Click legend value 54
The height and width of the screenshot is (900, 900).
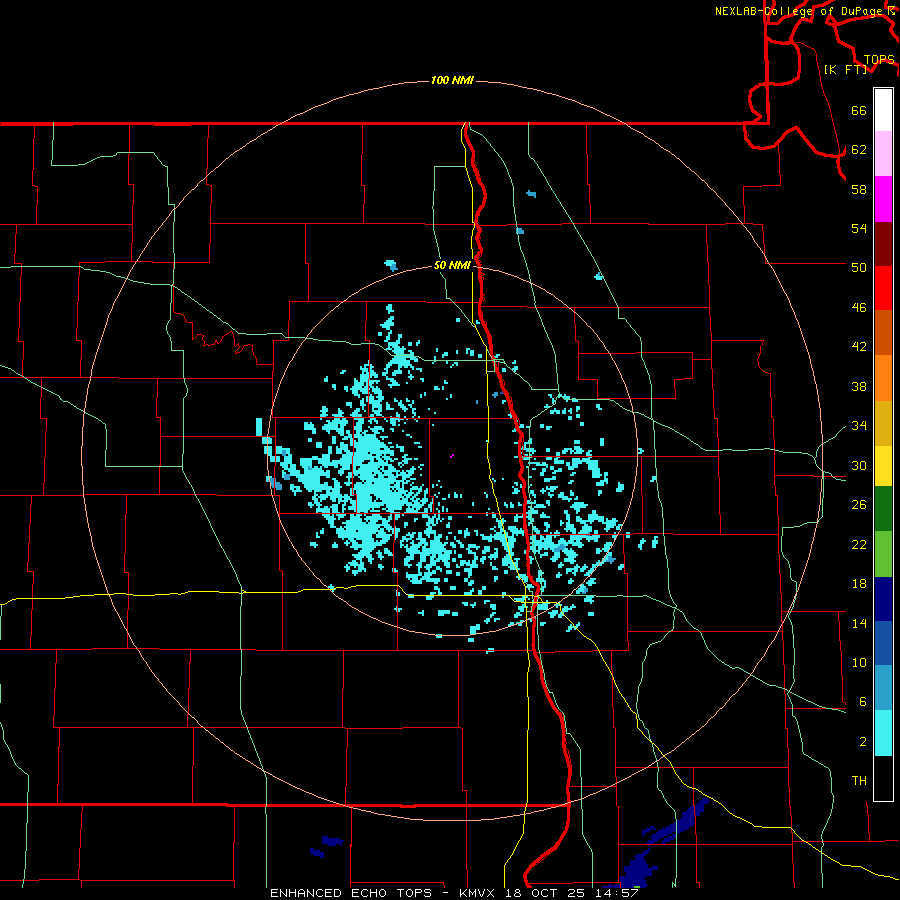point(859,228)
